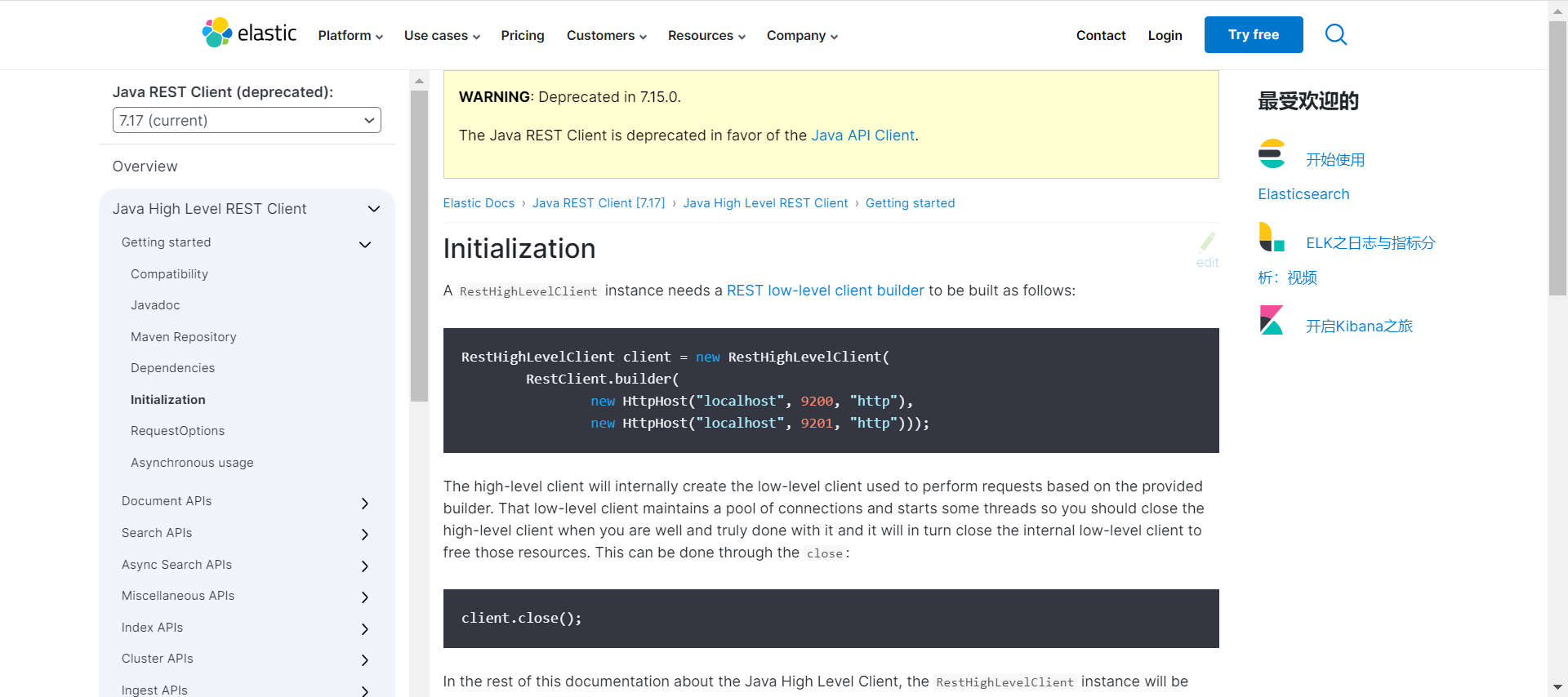This screenshot has width=1568, height=697.
Task: Click page scrollbar down arrow
Action: [1557, 687]
